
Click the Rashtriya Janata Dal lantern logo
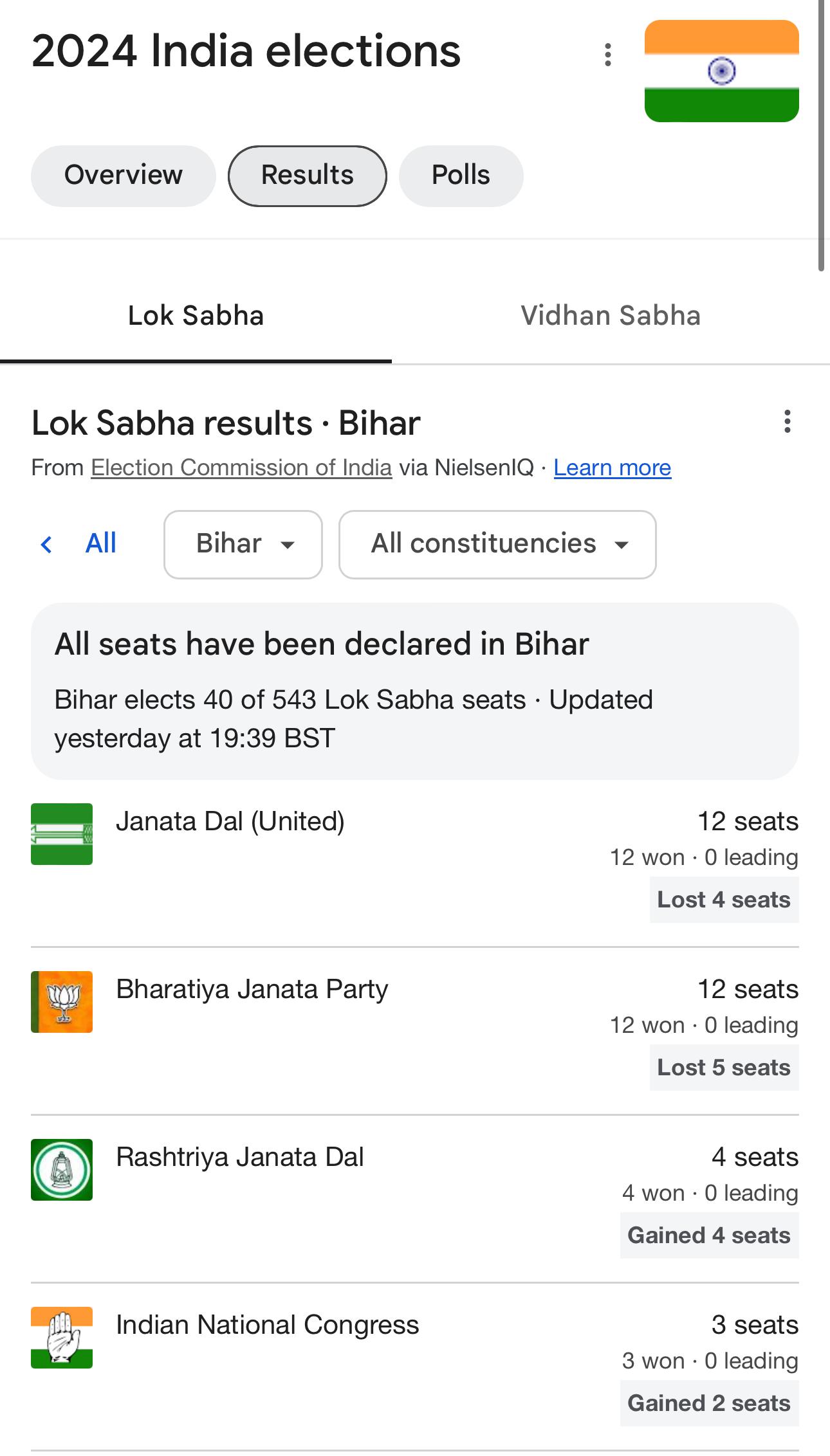coord(62,1170)
